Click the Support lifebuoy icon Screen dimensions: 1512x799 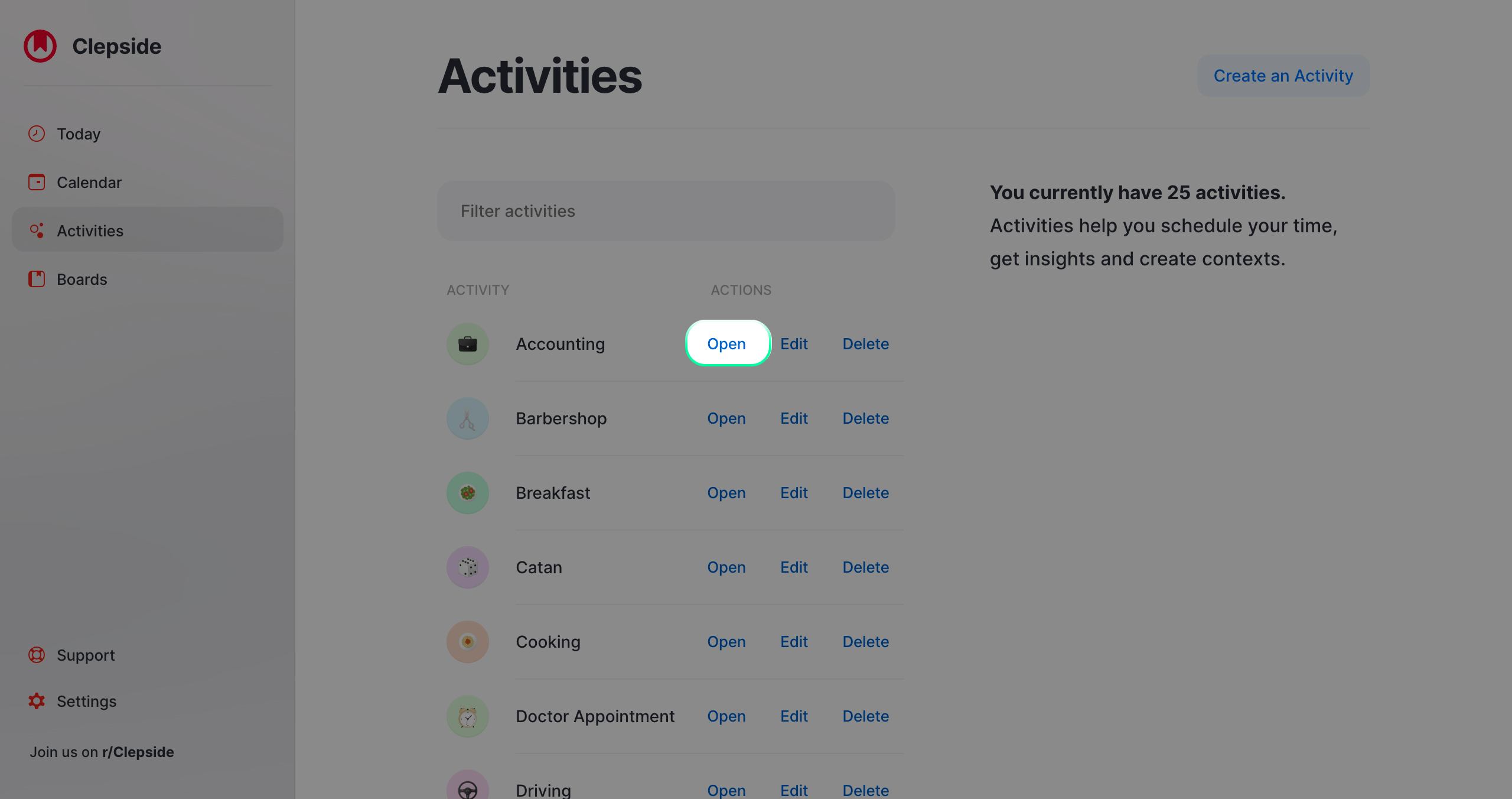point(36,655)
